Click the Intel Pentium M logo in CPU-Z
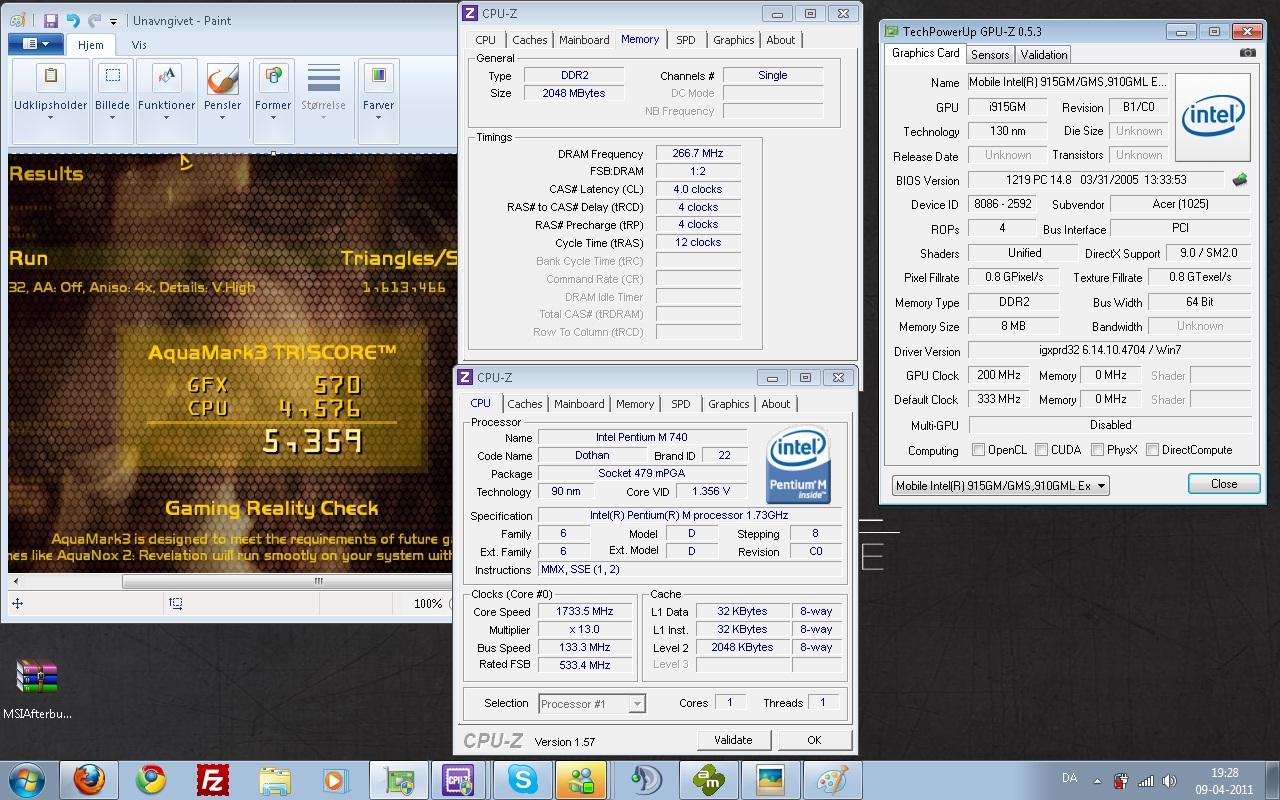Screen dimensions: 1280x800 click(798, 466)
